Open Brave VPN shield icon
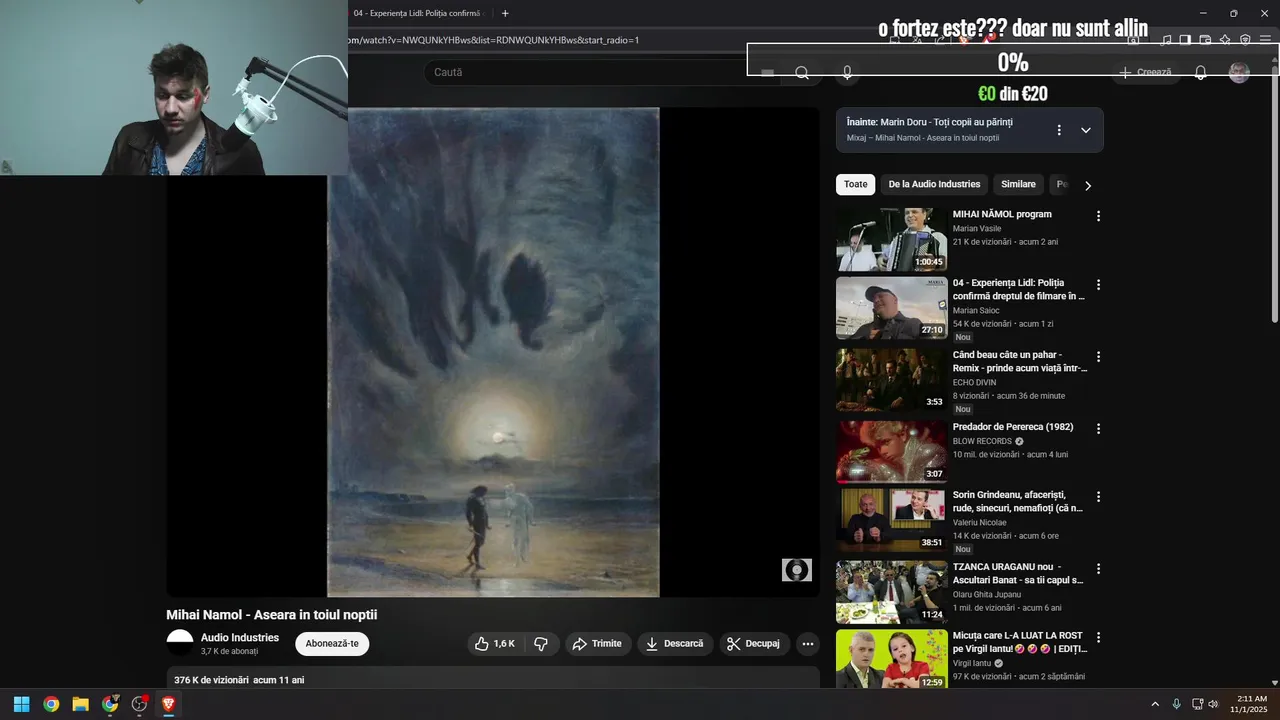 click(x=1245, y=40)
